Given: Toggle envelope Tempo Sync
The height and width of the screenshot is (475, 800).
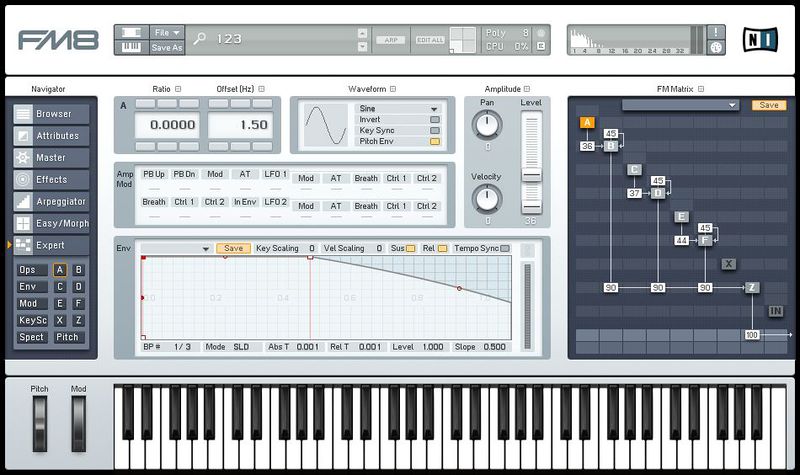Looking at the screenshot, I should pyautogui.click(x=505, y=248).
